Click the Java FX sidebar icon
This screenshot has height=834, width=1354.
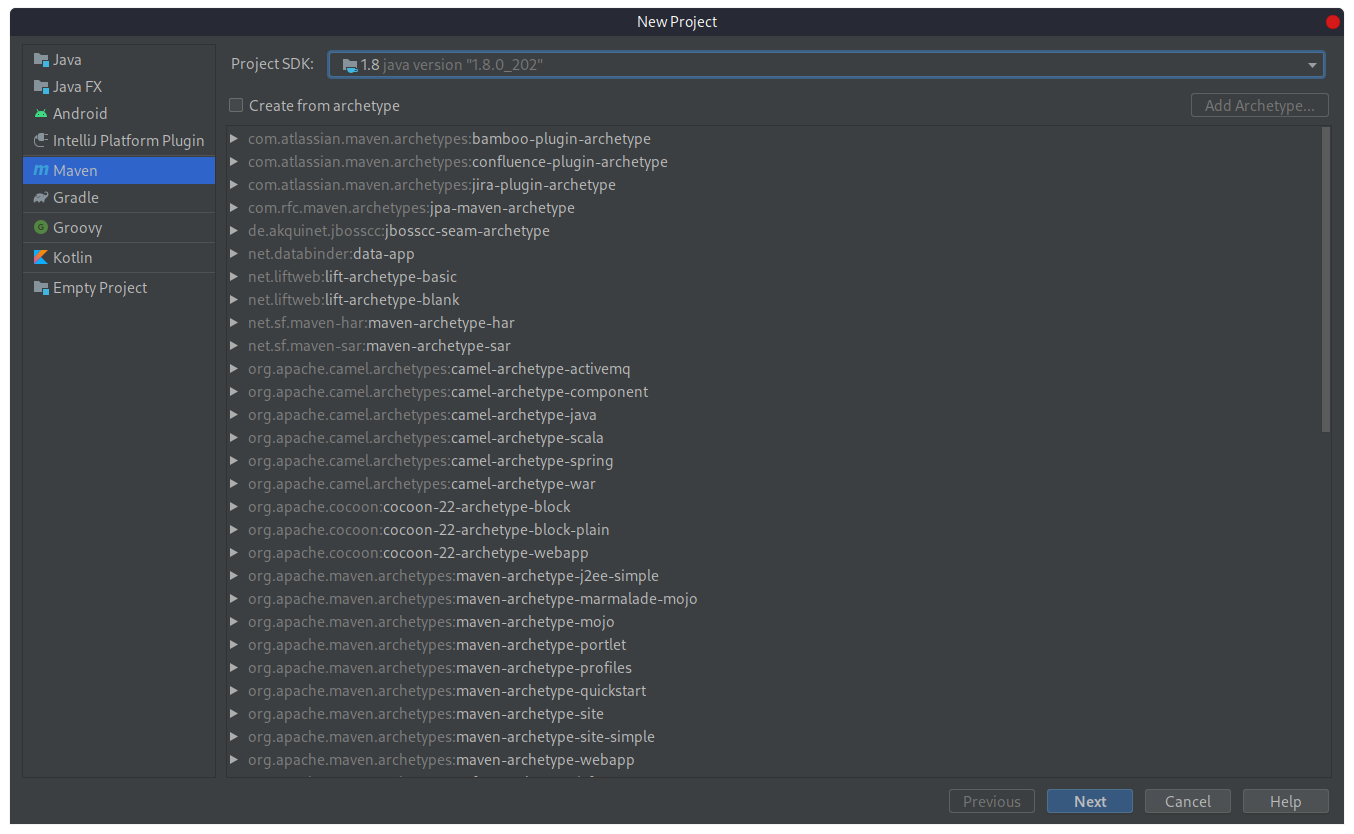coord(40,86)
